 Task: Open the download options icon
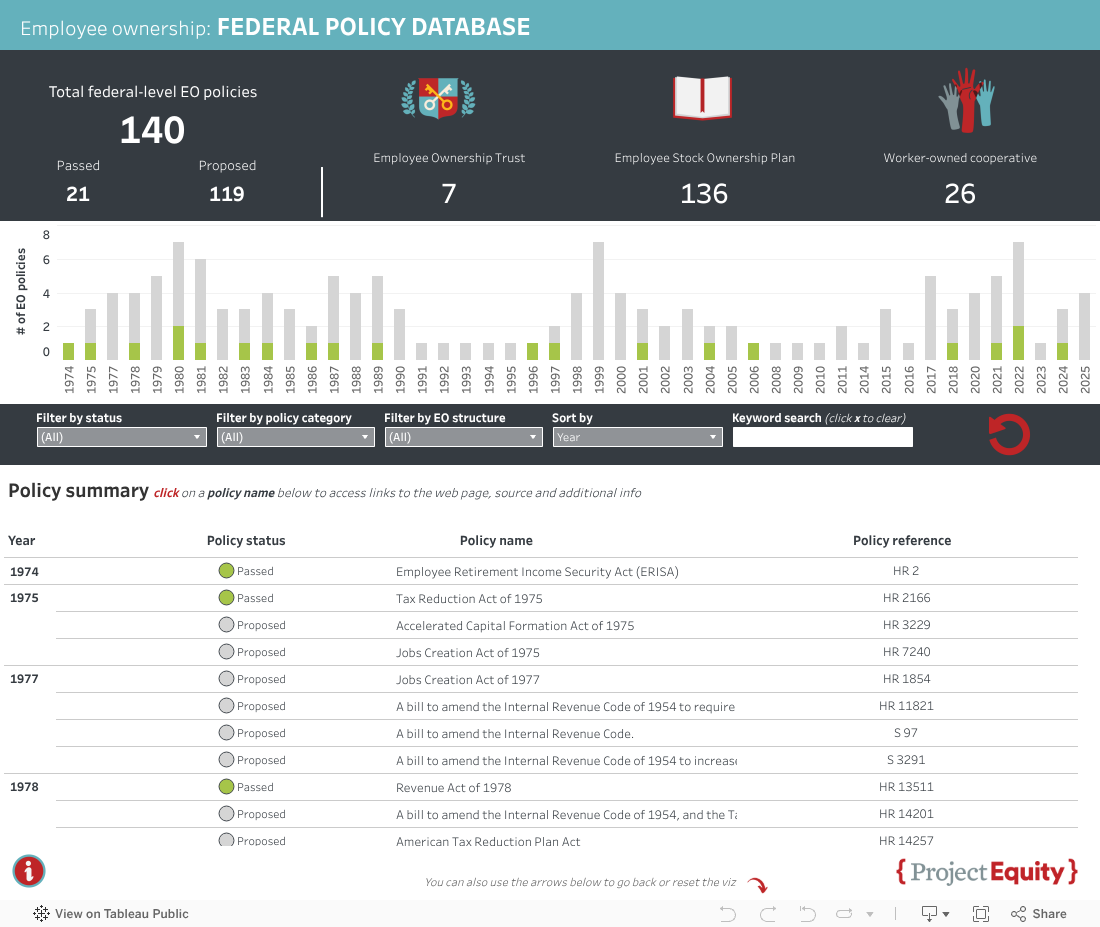pyautogui.click(x=934, y=913)
